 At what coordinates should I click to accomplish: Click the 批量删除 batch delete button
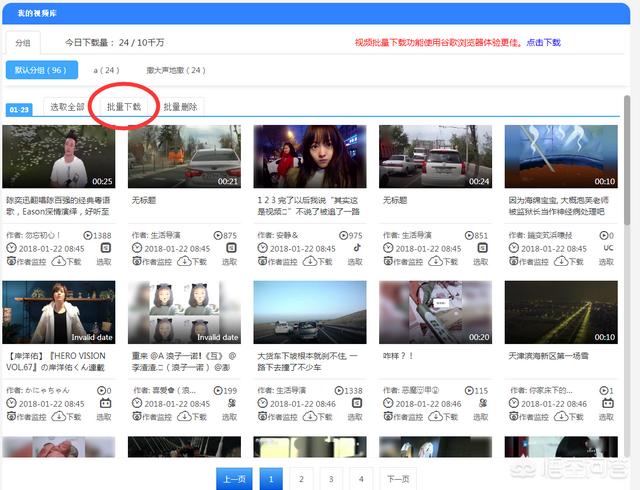(x=180, y=107)
